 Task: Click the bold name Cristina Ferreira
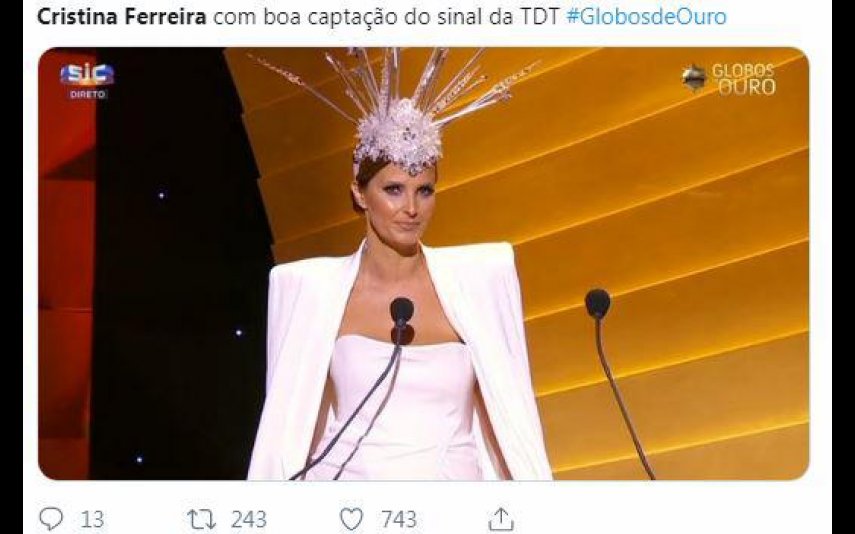click(122, 17)
